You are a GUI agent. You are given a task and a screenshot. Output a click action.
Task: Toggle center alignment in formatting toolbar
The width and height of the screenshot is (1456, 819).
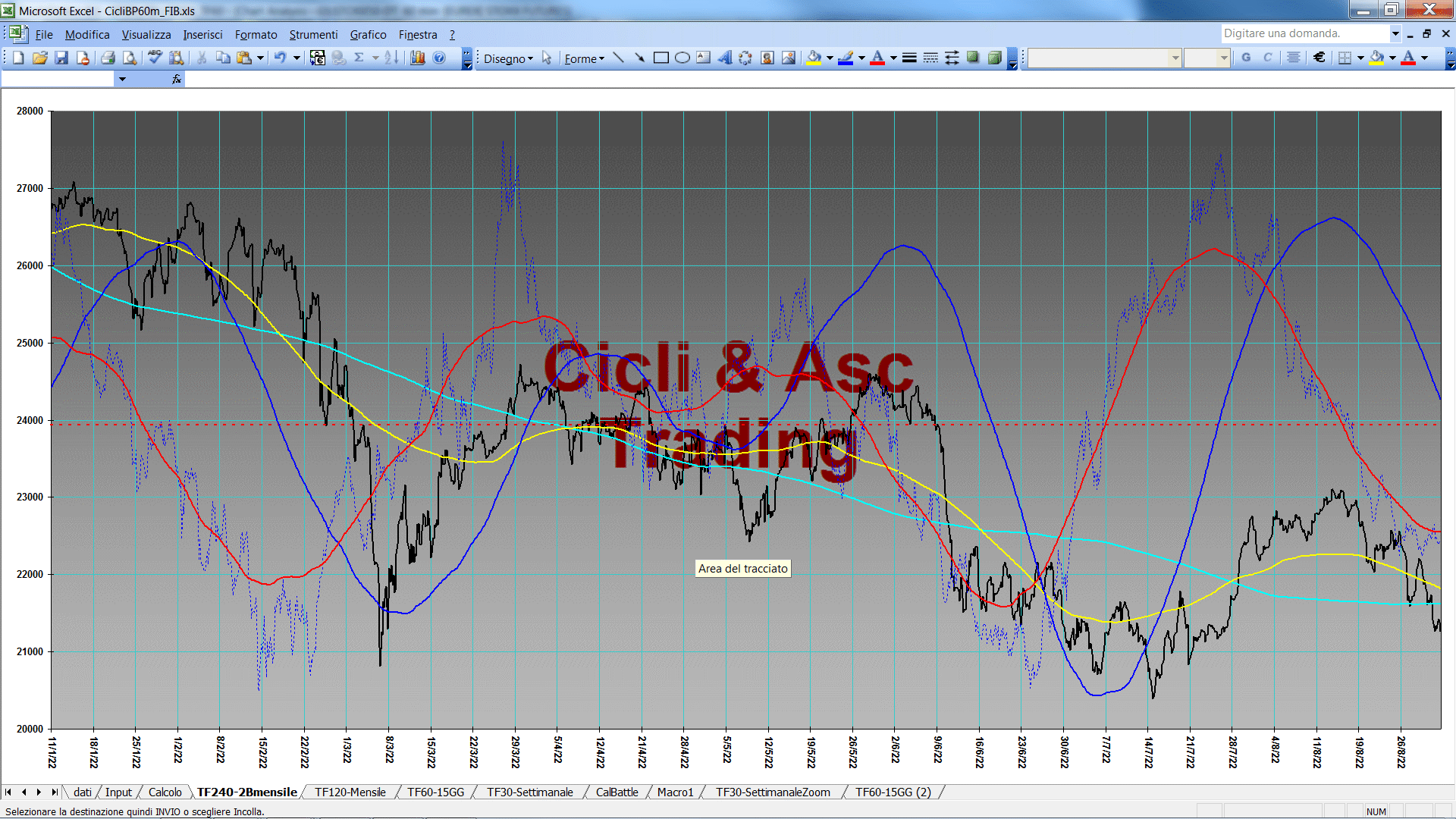(x=1294, y=58)
